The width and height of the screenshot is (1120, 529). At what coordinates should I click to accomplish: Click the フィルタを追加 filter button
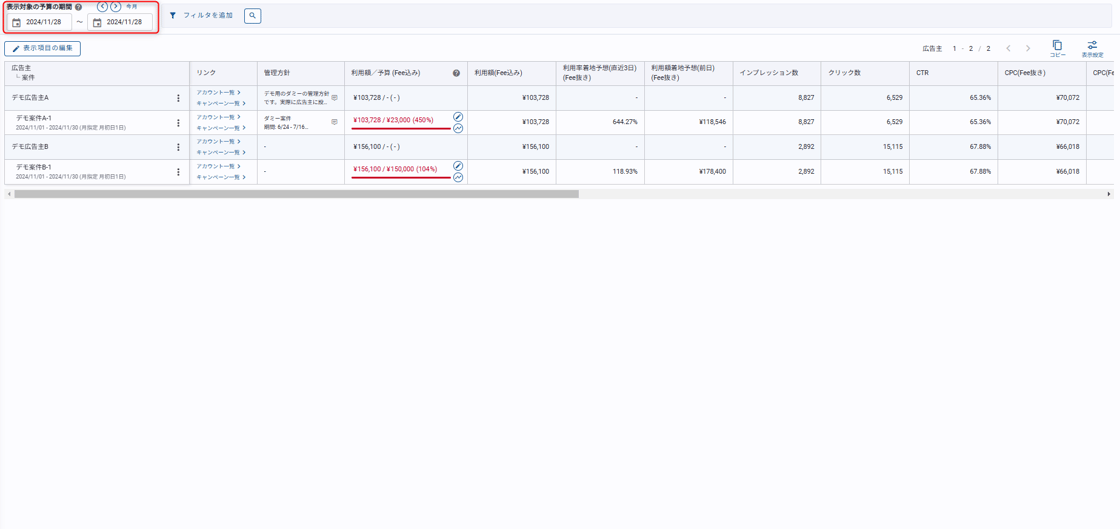click(201, 16)
